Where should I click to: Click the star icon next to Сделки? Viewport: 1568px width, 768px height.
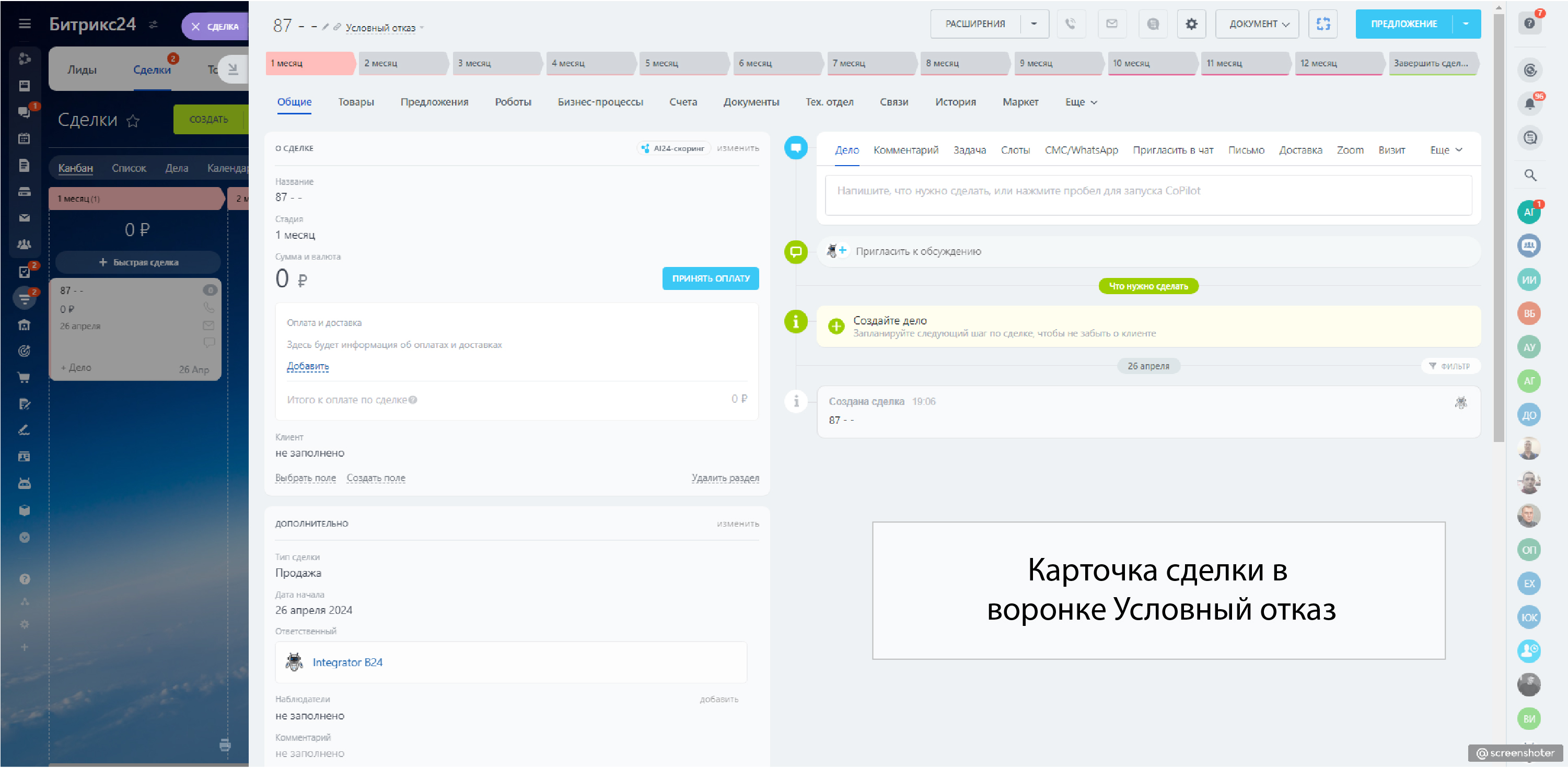pyautogui.click(x=133, y=121)
